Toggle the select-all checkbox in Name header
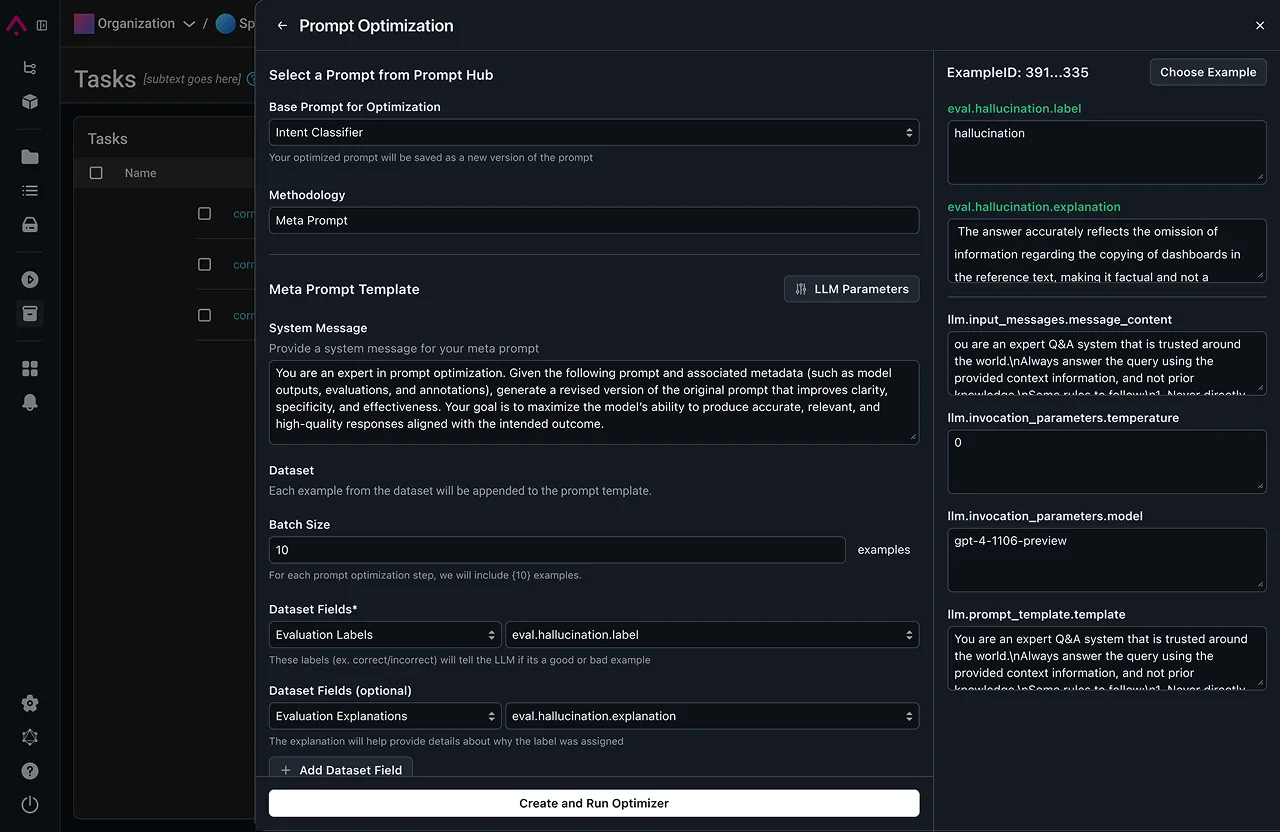The width and height of the screenshot is (1280, 832). tap(95, 172)
